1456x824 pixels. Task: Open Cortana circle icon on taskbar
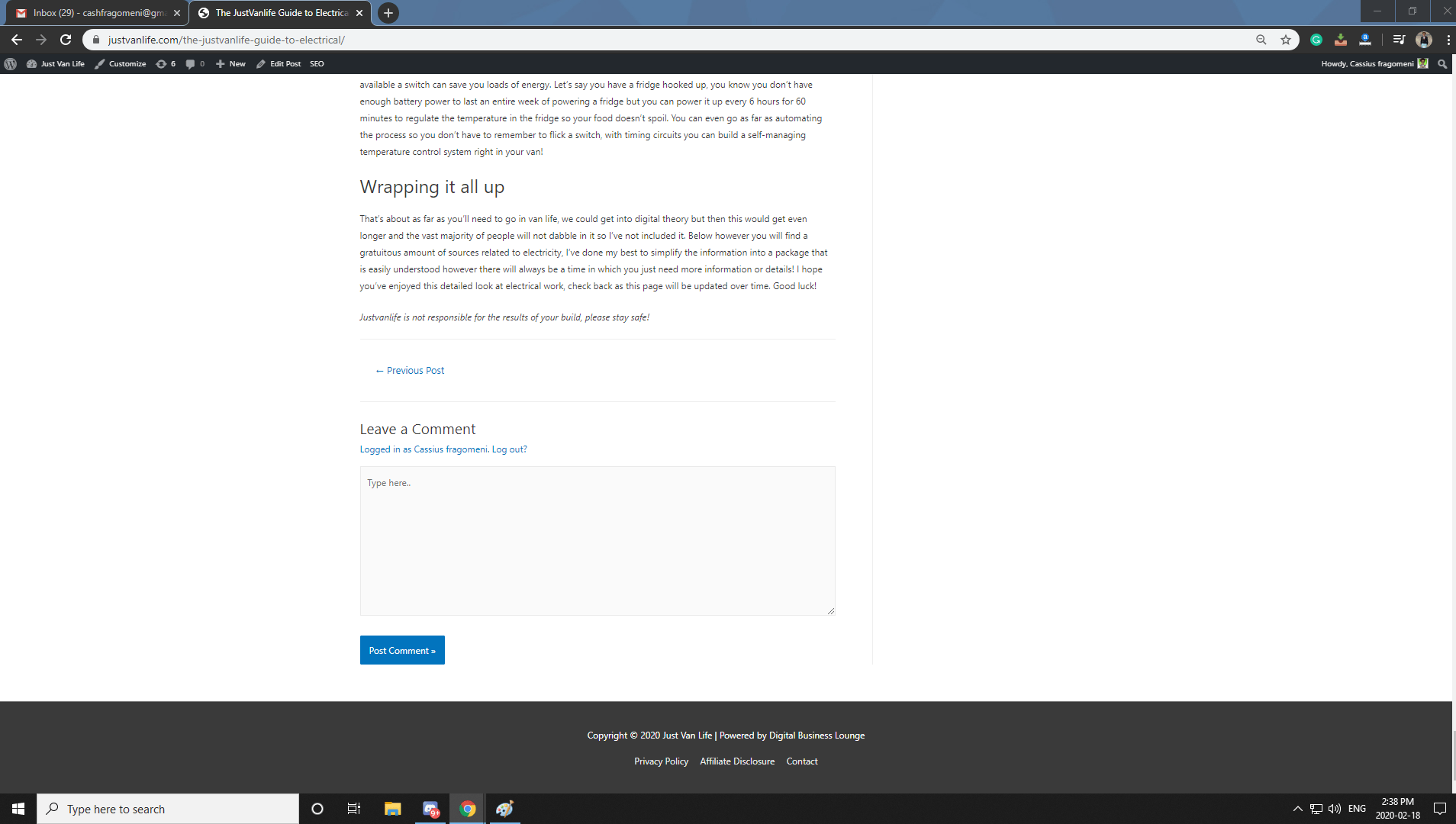pos(317,809)
